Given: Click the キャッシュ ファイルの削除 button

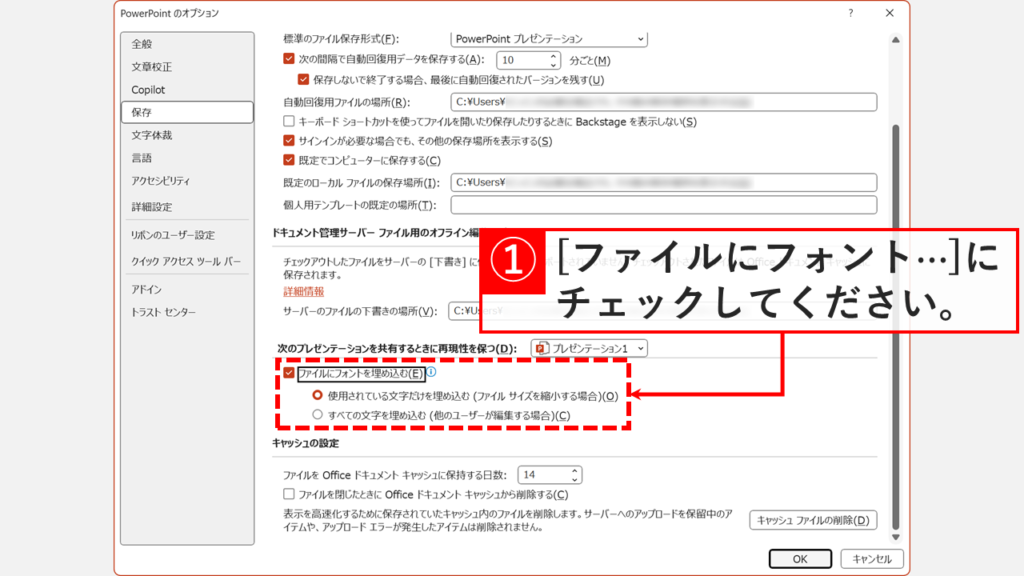Looking at the screenshot, I should tap(813, 520).
